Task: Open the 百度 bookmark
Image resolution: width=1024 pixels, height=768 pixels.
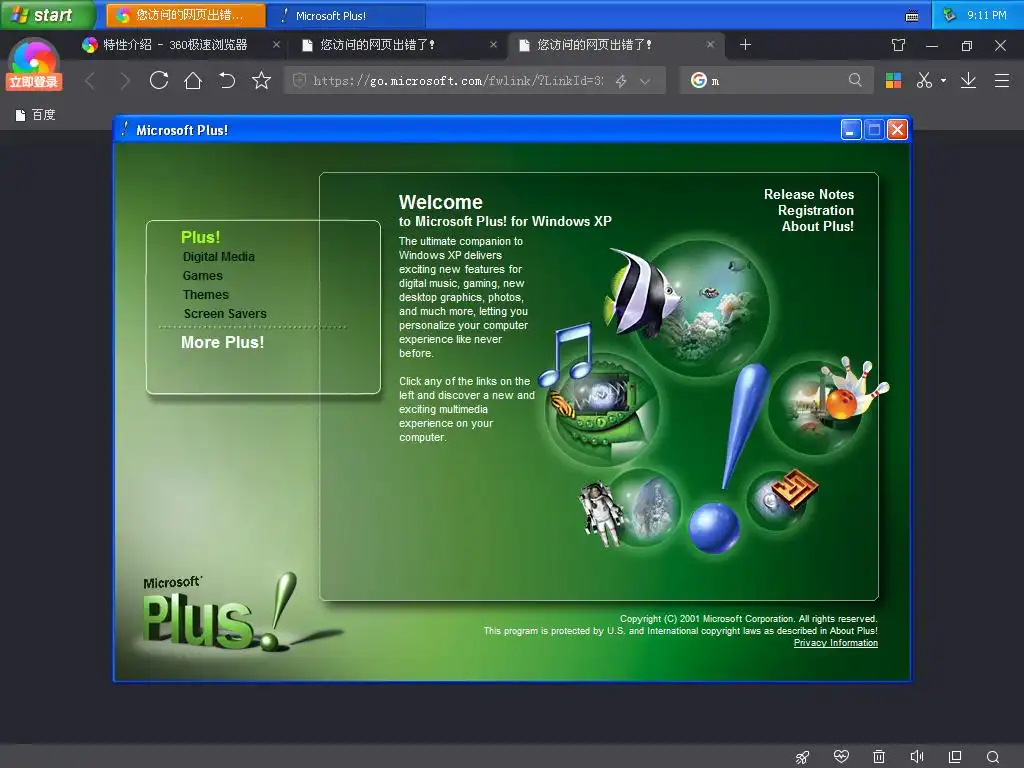Action: [x=36, y=115]
